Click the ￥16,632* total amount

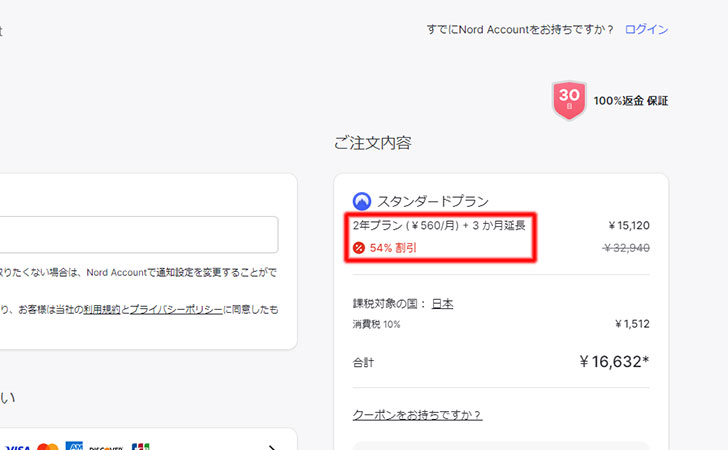tap(614, 361)
